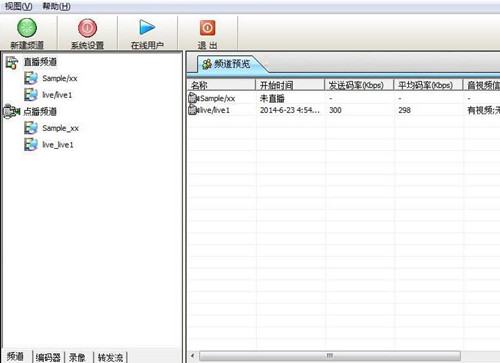Click average bitrate value 298
Screen dimensions: 500x363
[404, 110]
